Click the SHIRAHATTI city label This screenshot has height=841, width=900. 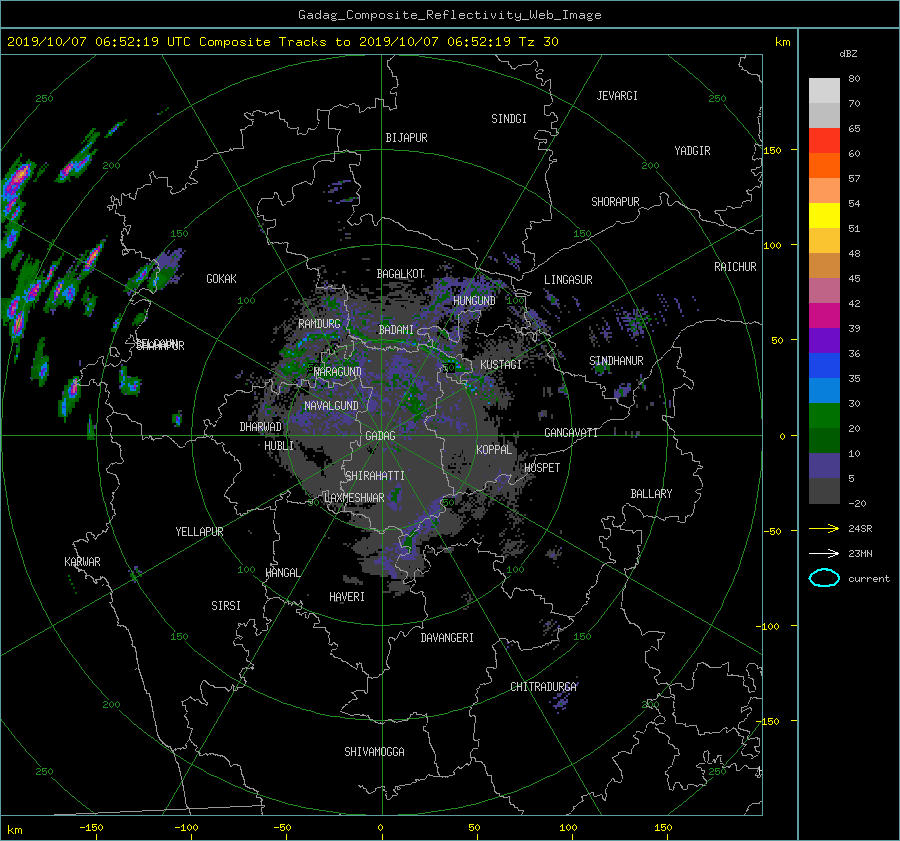pos(375,476)
